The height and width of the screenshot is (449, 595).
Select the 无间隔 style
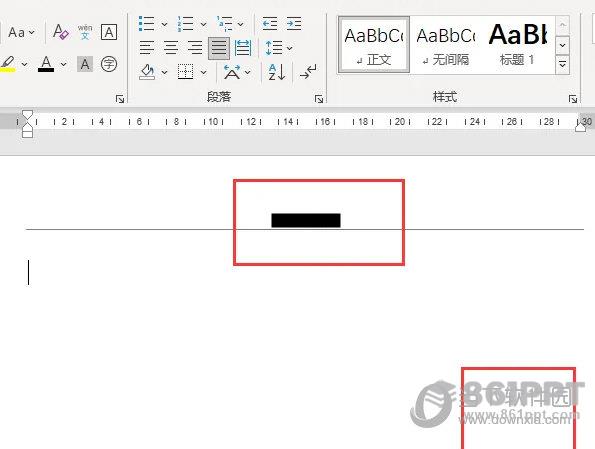click(x=446, y=45)
